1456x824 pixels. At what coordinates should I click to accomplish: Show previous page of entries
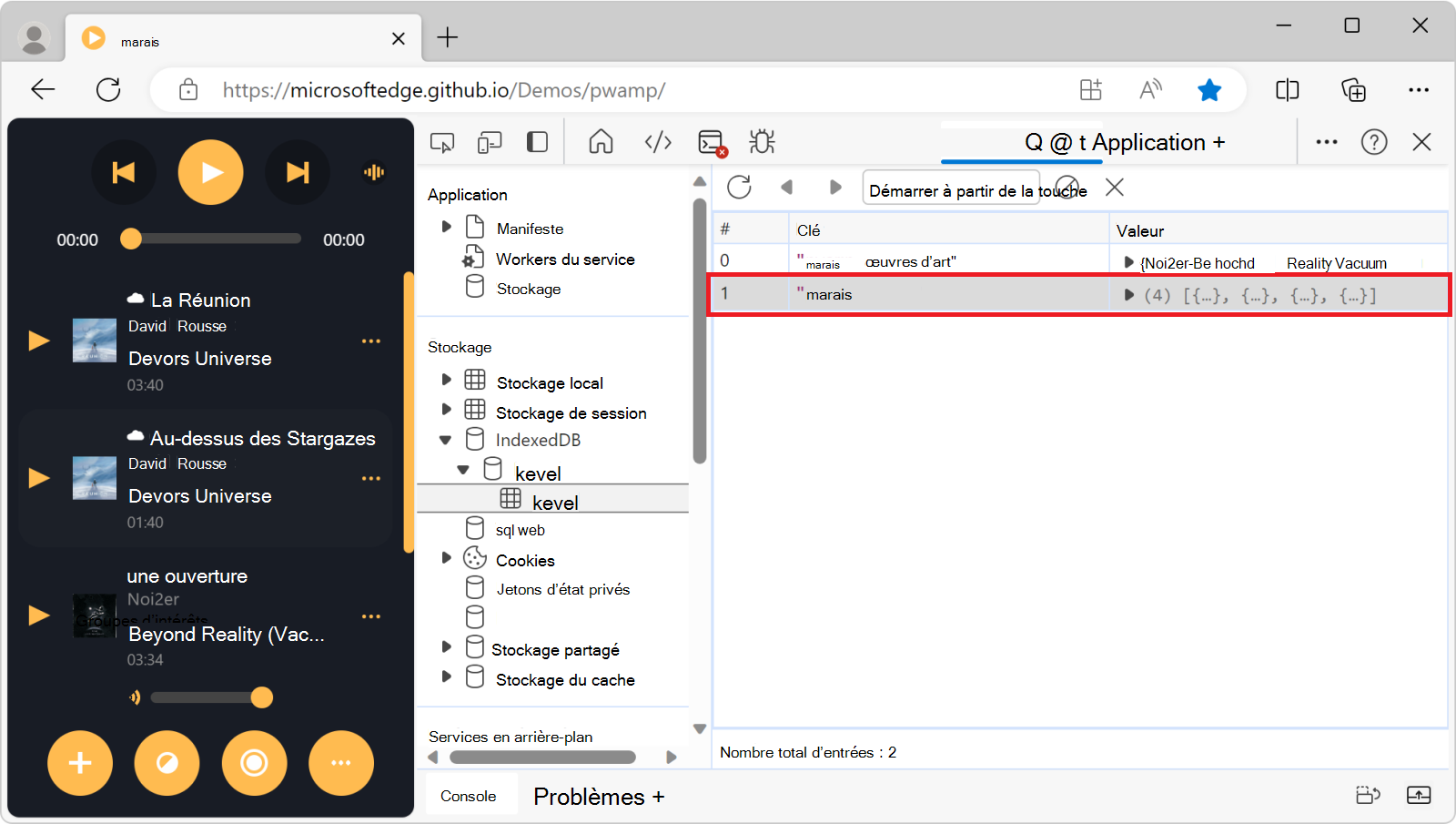click(x=787, y=188)
